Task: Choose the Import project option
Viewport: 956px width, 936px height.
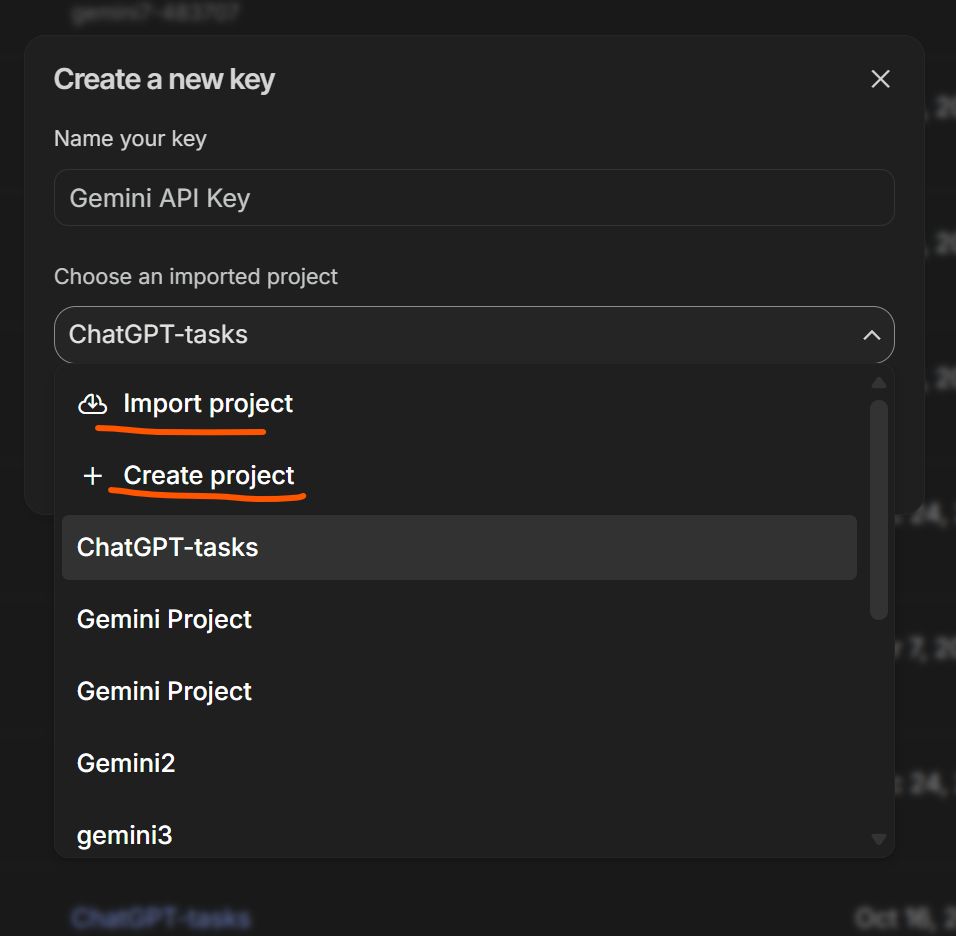Action: (x=208, y=404)
